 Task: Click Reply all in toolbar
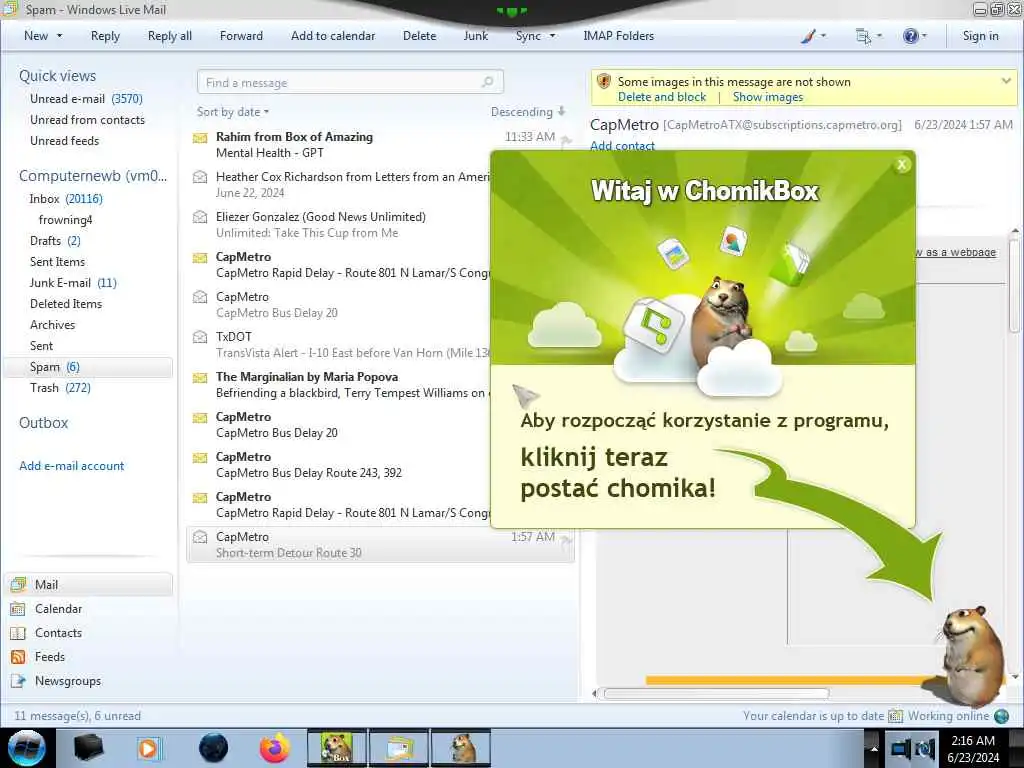pyautogui.click(x=170, y=36)
